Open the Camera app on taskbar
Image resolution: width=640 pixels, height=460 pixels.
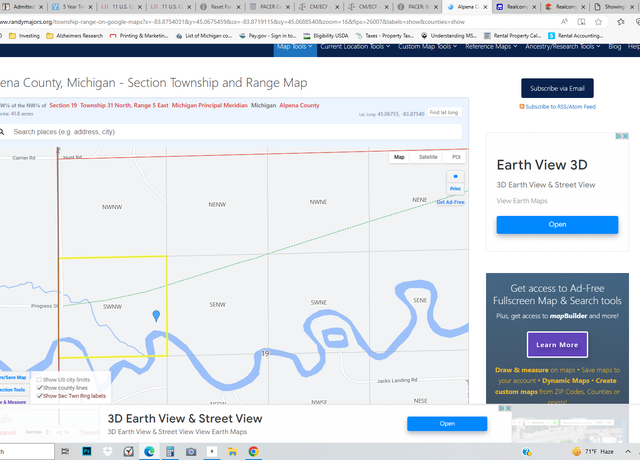191,451
